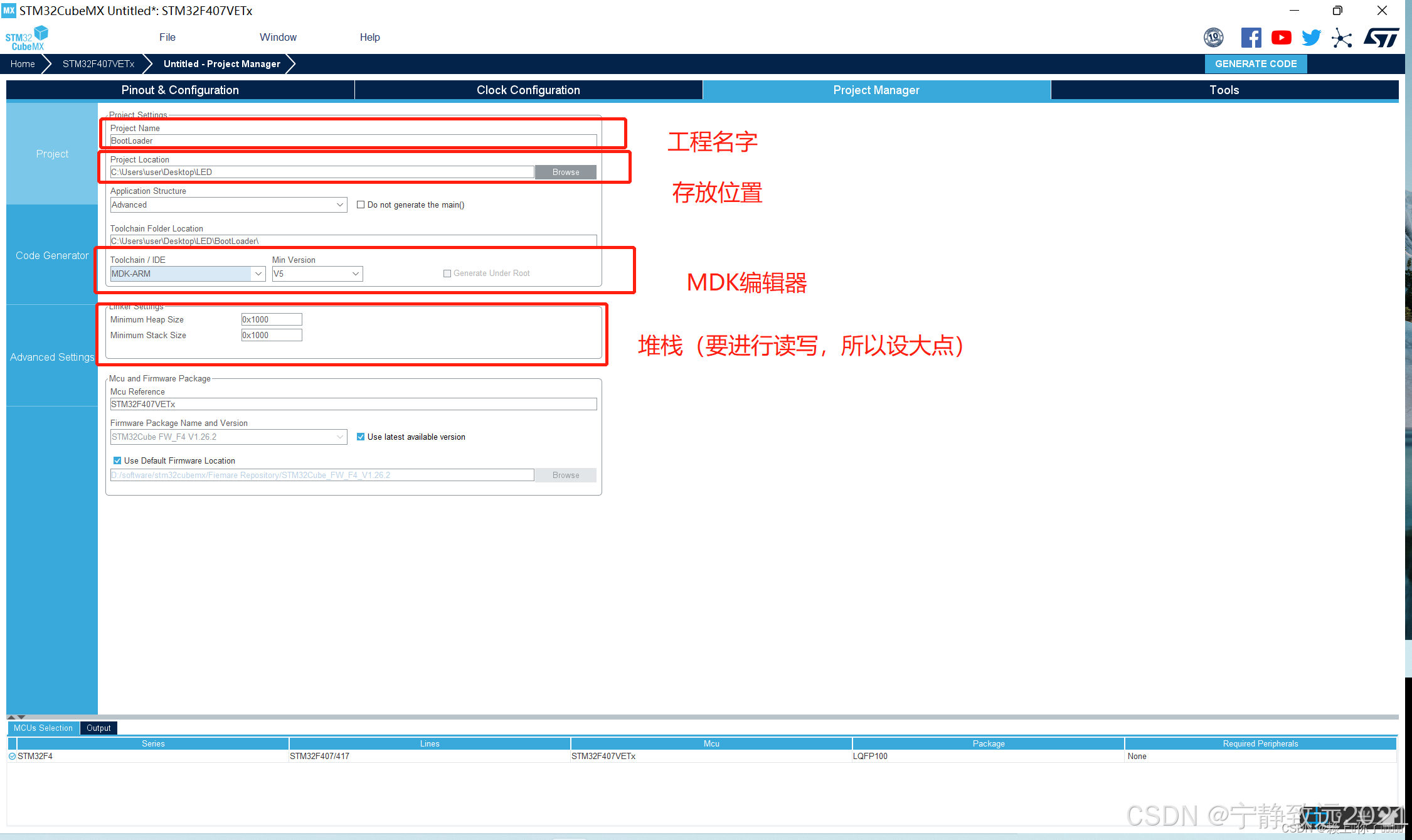Sort by the Package column header
The height and width of the screenshot is (840, 1412).
pyautogui.click(x=989, y=743)
